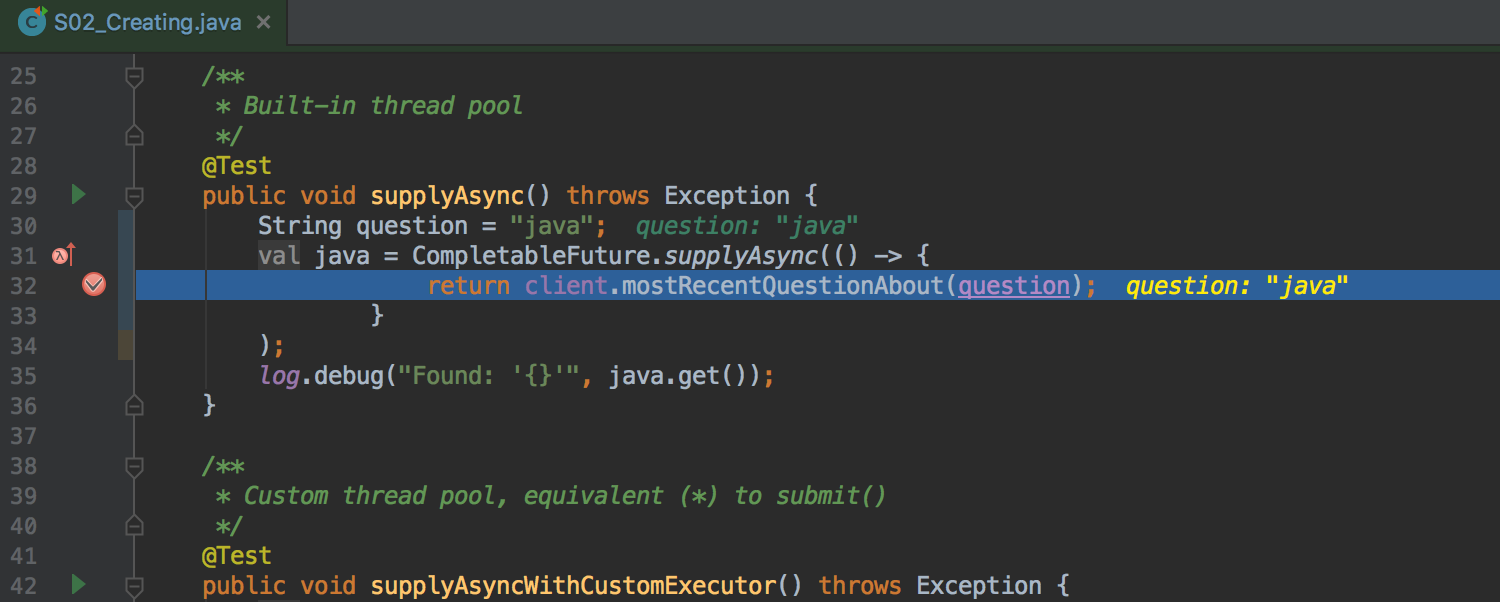Collapse the supplyAsync method at line 29
This screenshot has height=602, width=1500.
pos(134,195)
